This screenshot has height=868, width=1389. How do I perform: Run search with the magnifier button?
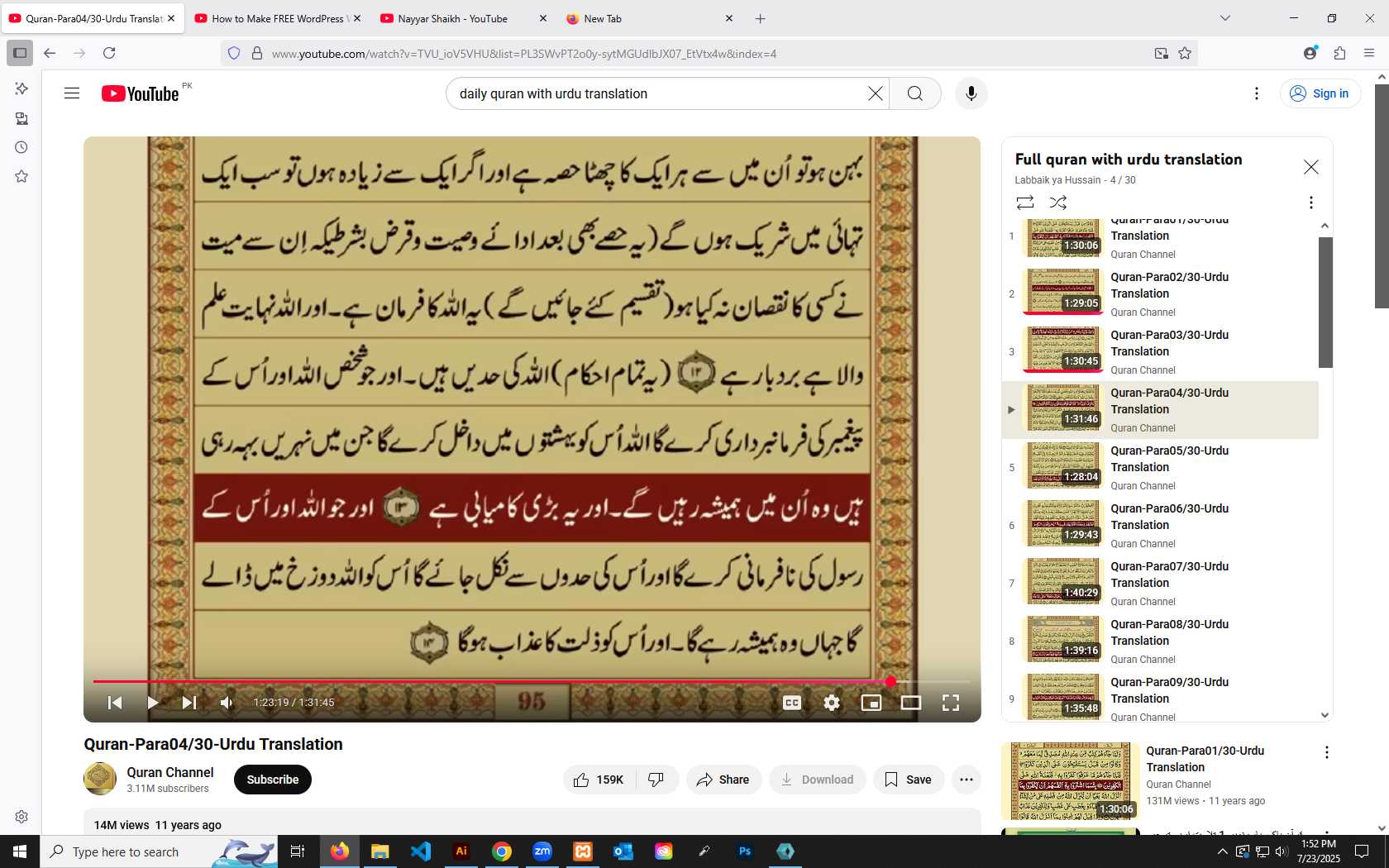[x=915, y=93]
